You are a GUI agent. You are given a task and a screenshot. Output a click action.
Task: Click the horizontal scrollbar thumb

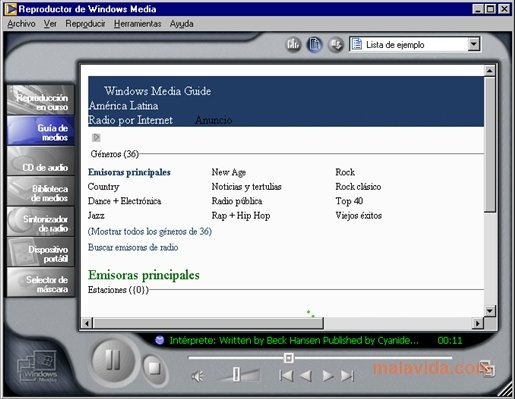click(208, 323)
